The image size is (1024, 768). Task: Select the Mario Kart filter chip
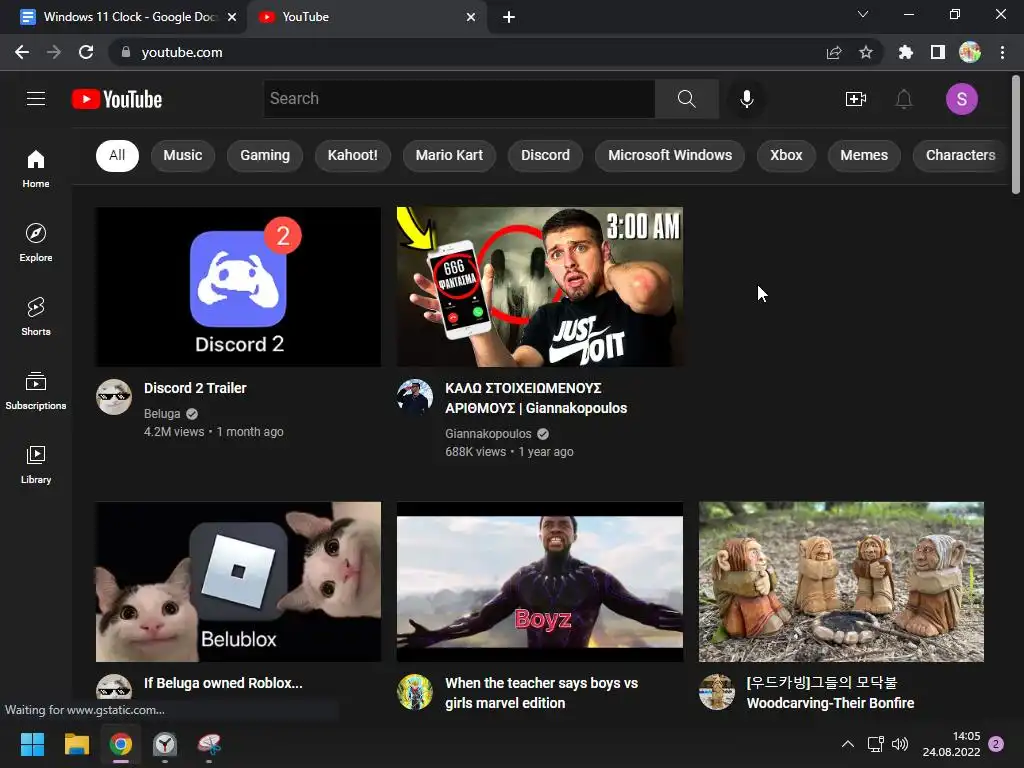449,155
